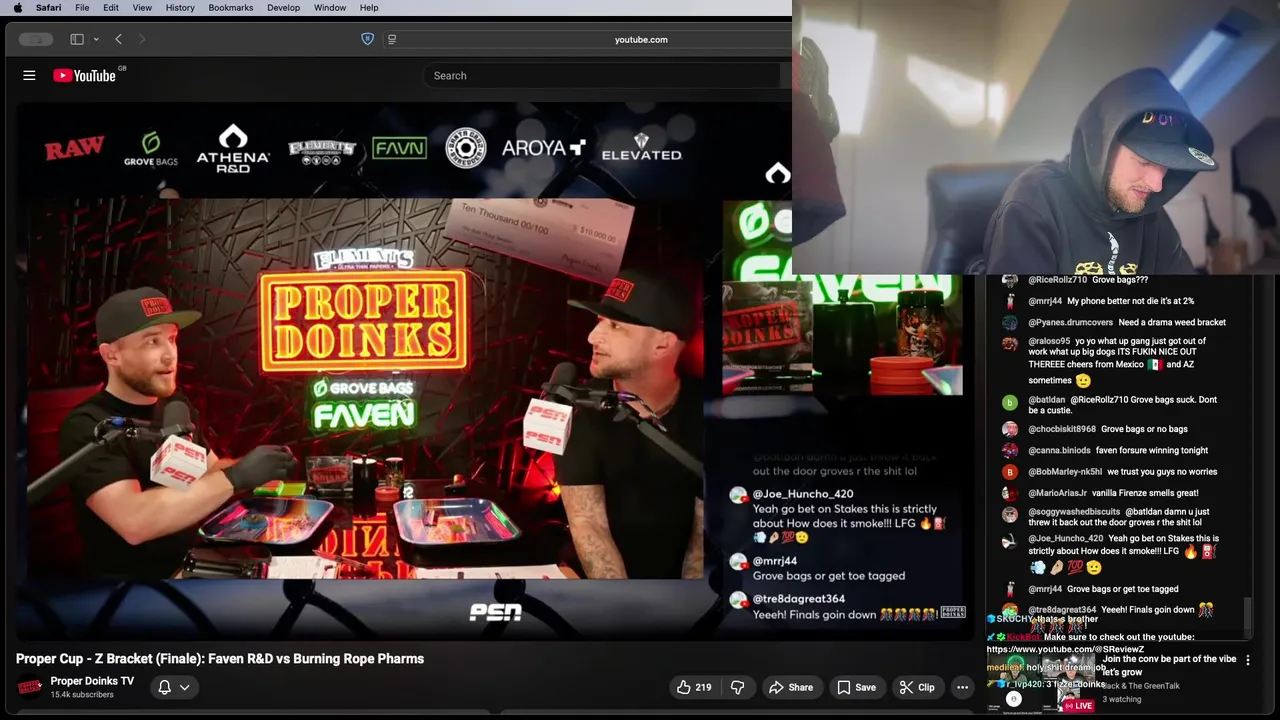Expand the notification preferences chevron
1280x720 pixels.
point(185,687)
